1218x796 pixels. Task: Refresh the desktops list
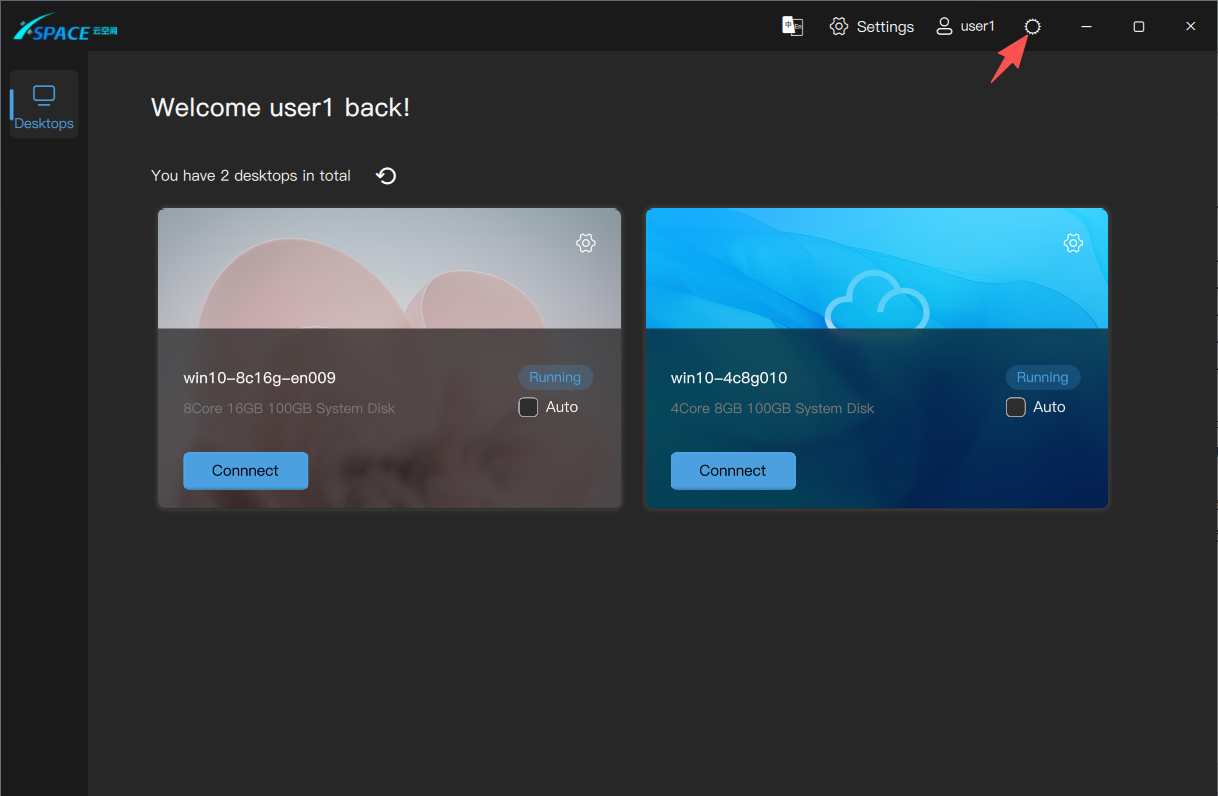386,176
